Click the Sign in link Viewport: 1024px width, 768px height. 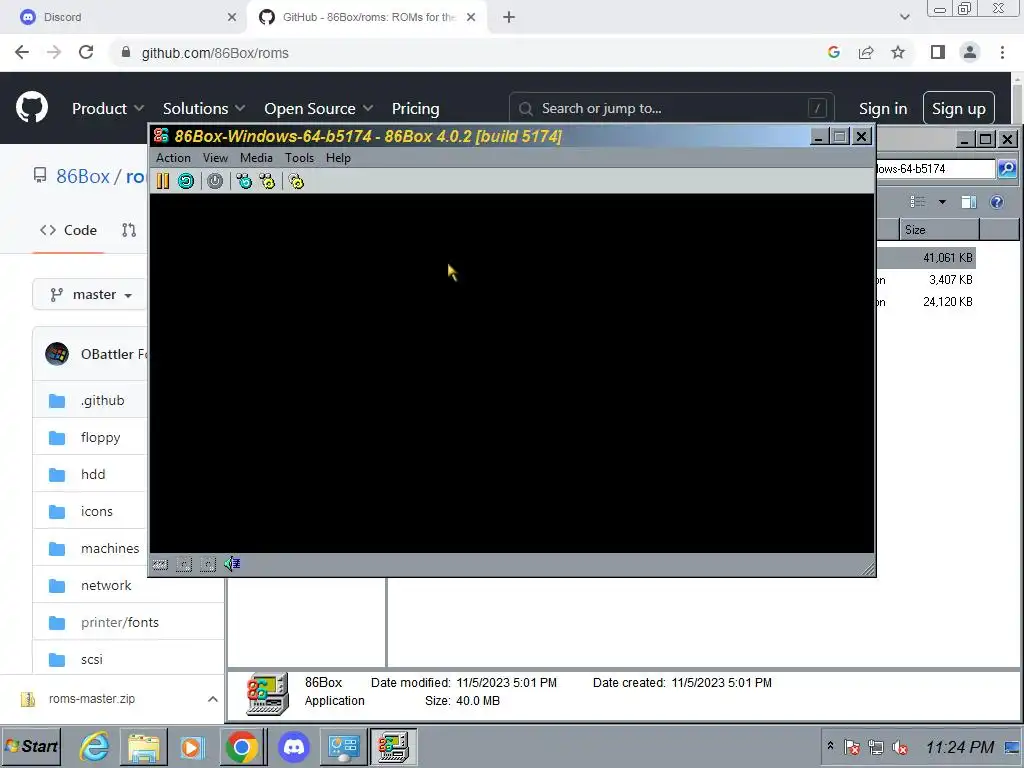click(x=883, y=108)
